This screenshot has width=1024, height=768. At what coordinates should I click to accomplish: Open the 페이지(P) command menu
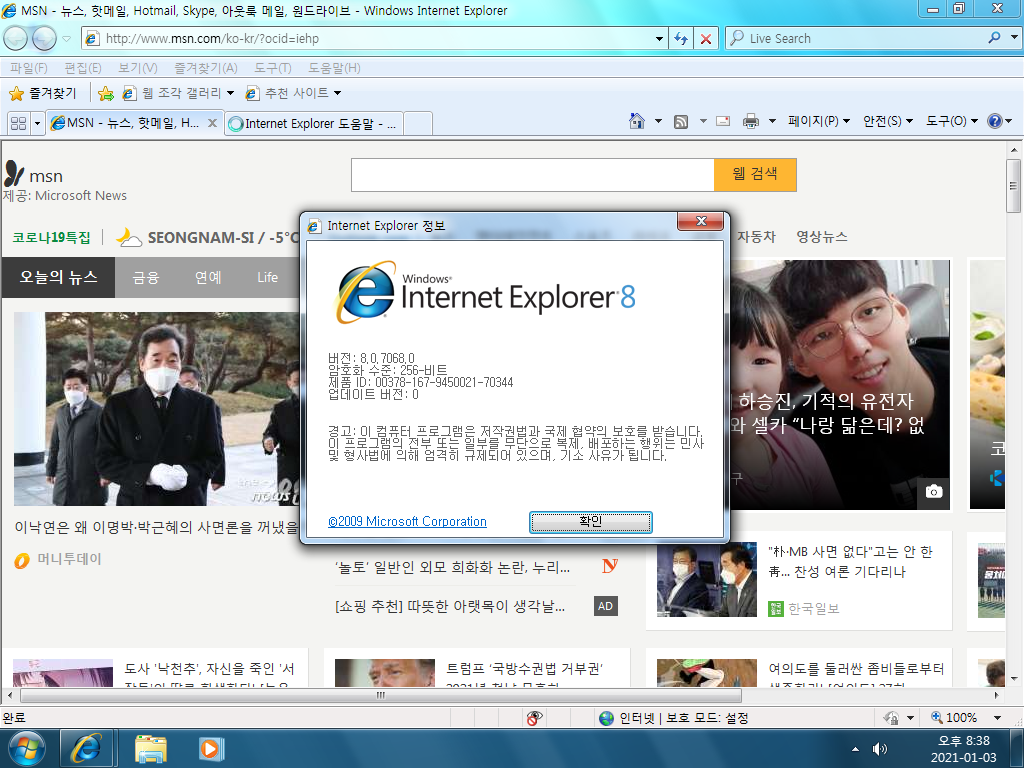(x=819, y=121)
